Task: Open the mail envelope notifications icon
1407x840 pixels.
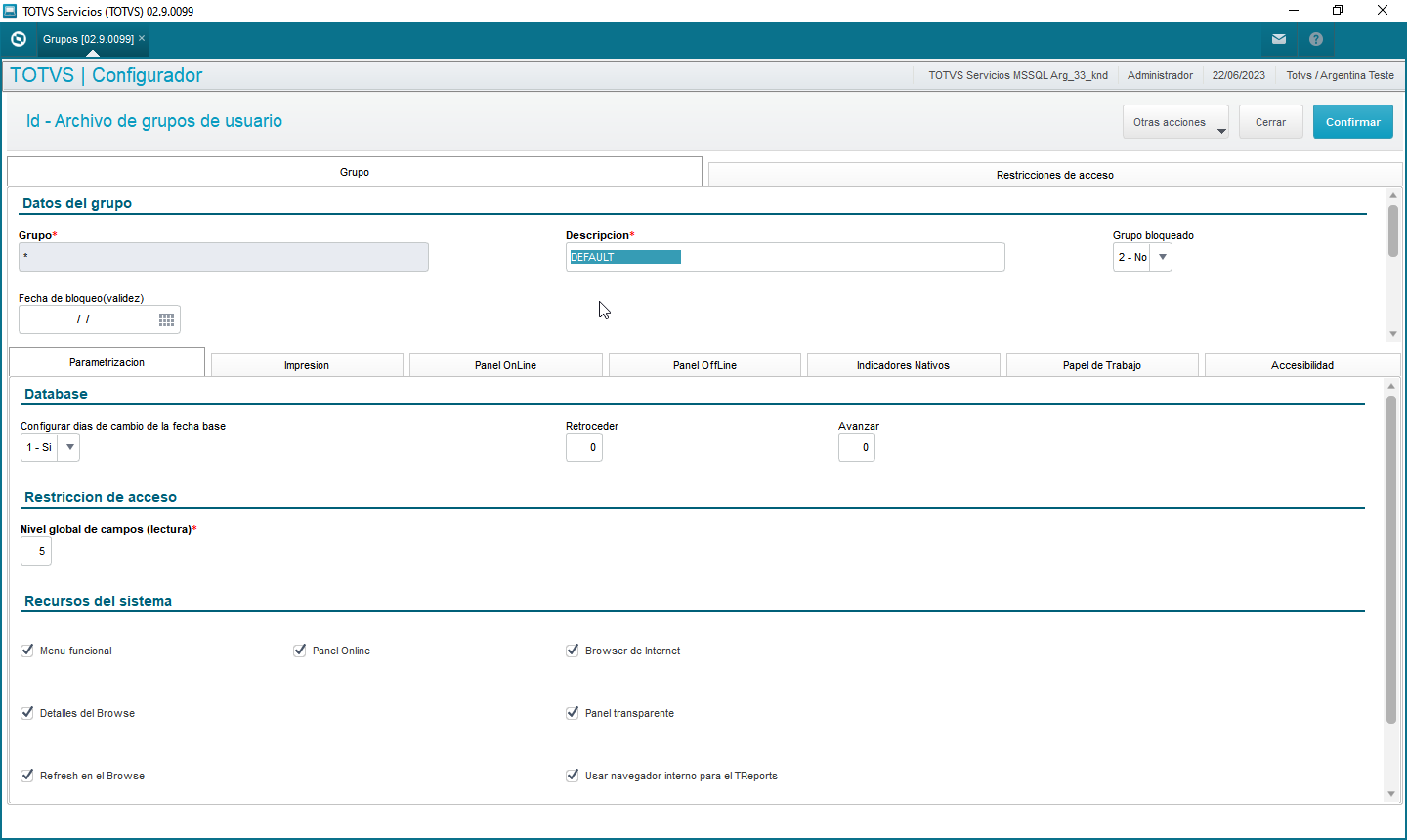Action: pyautogui.click(x=1279, y=39)
